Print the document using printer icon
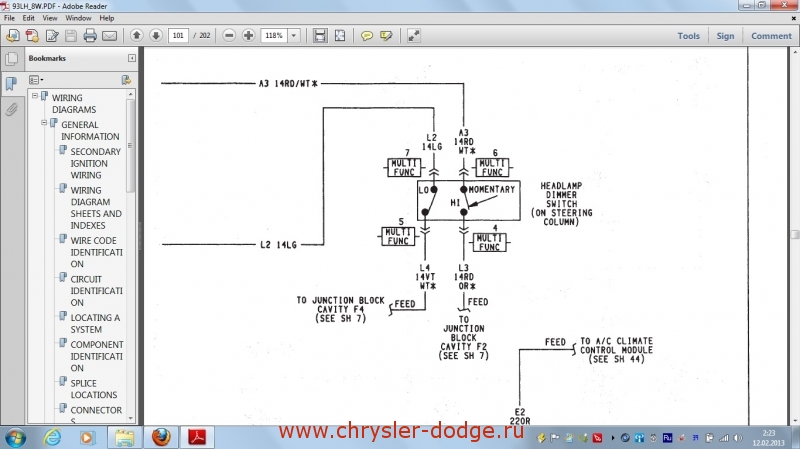The height and width of the screenshot is (449, 800). click(x=90, y=36)
